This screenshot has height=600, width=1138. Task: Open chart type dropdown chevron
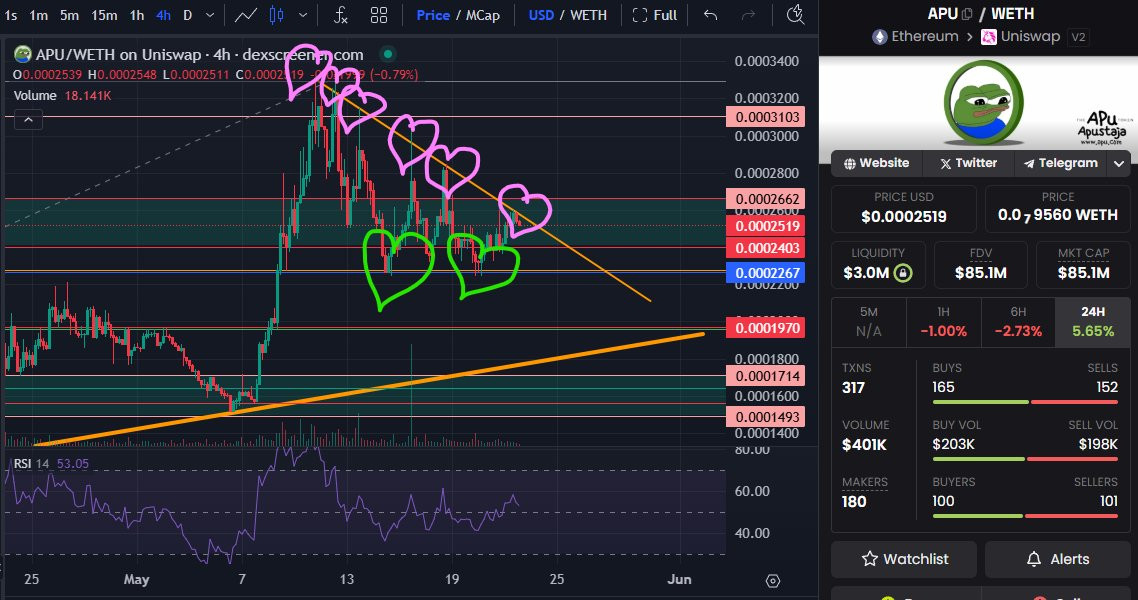click(303, 15)
